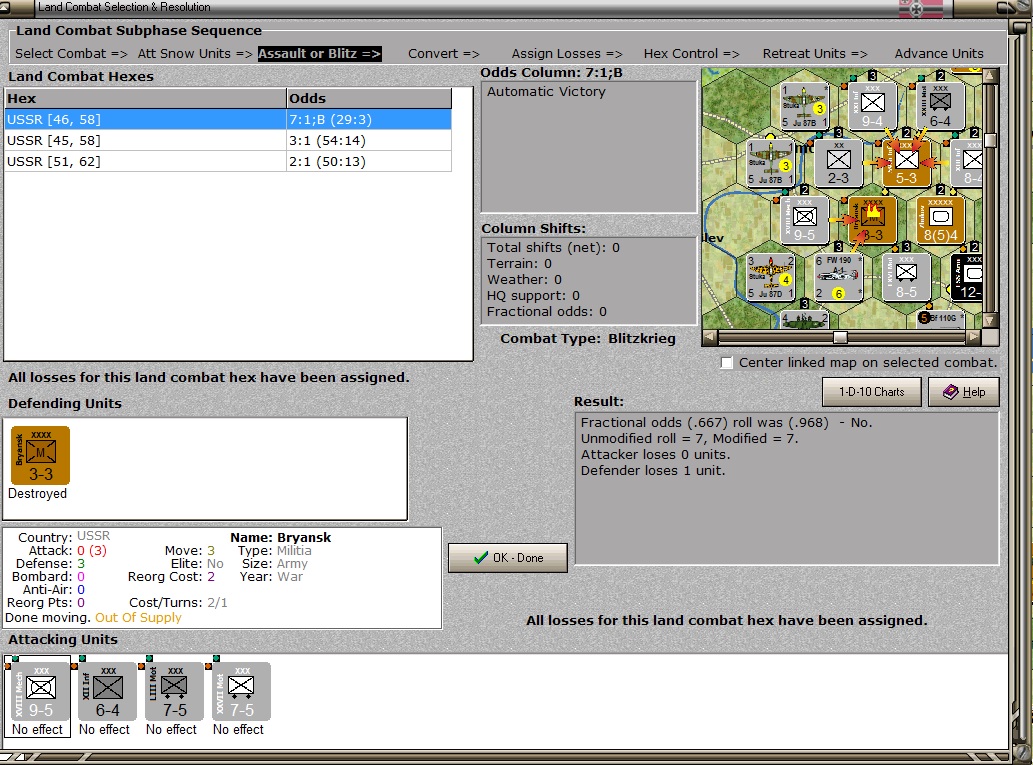Click the black 12- unit on map edge

click(967, 276)
